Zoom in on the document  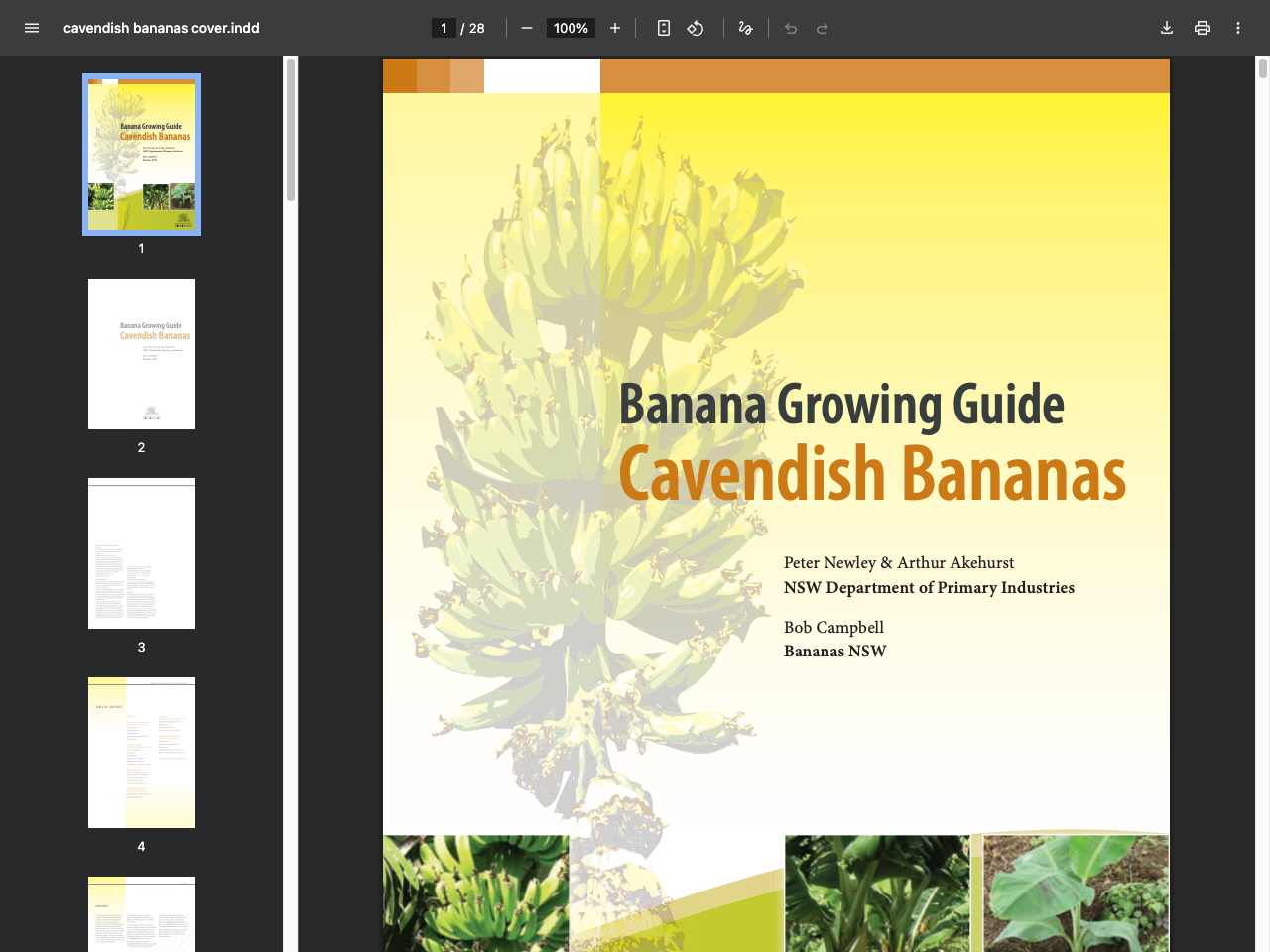coord(615,28)
